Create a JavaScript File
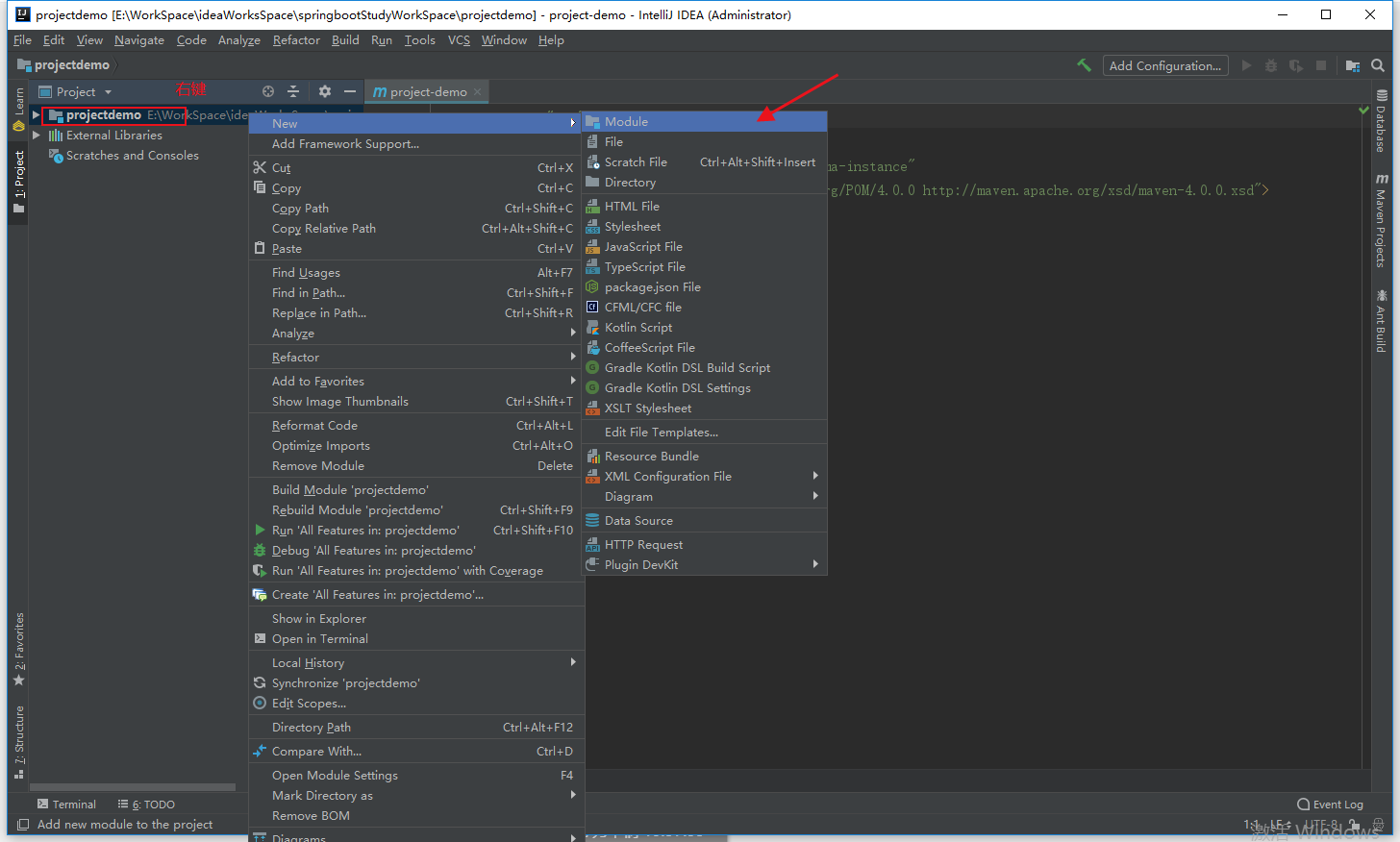Viewport: 1400px width, 842px height. pyautogui.click(x=705, y=247)
